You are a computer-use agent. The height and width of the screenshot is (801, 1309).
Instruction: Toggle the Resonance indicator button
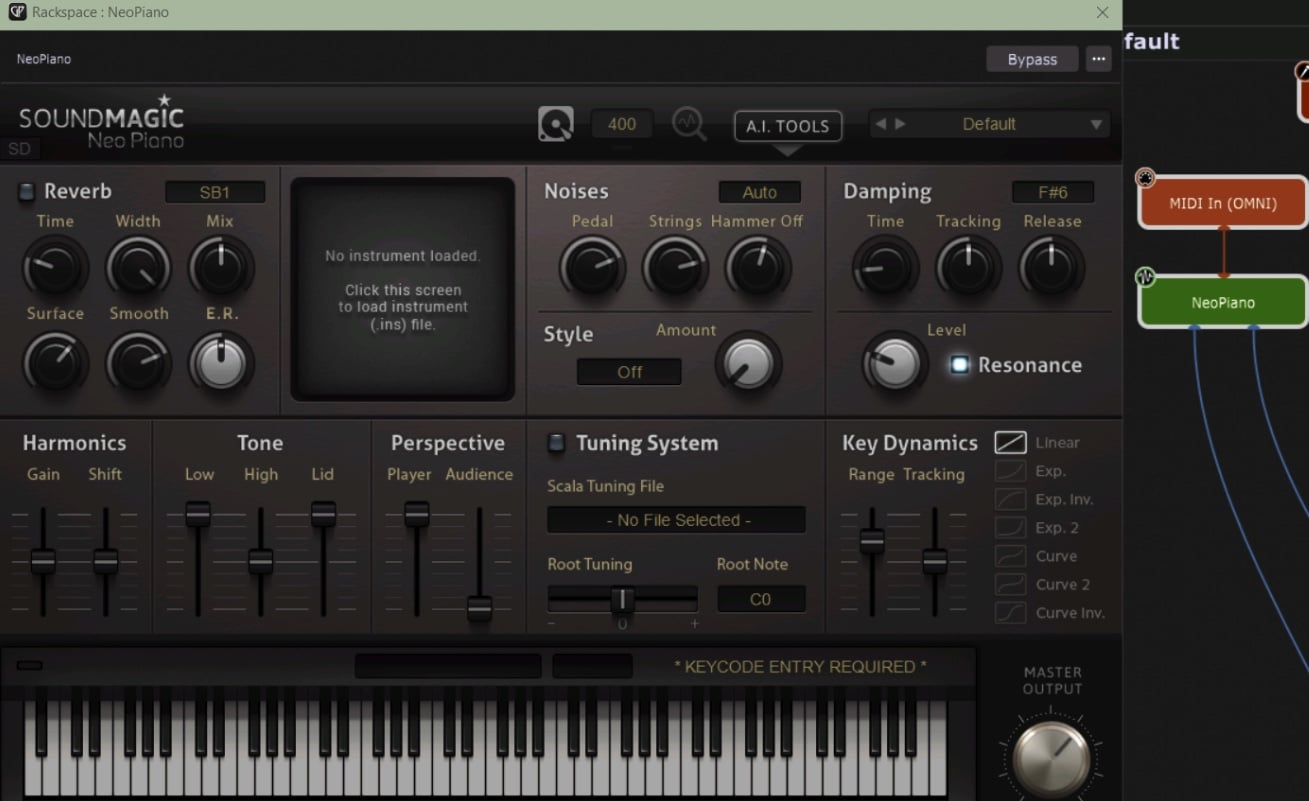point(959,365)
